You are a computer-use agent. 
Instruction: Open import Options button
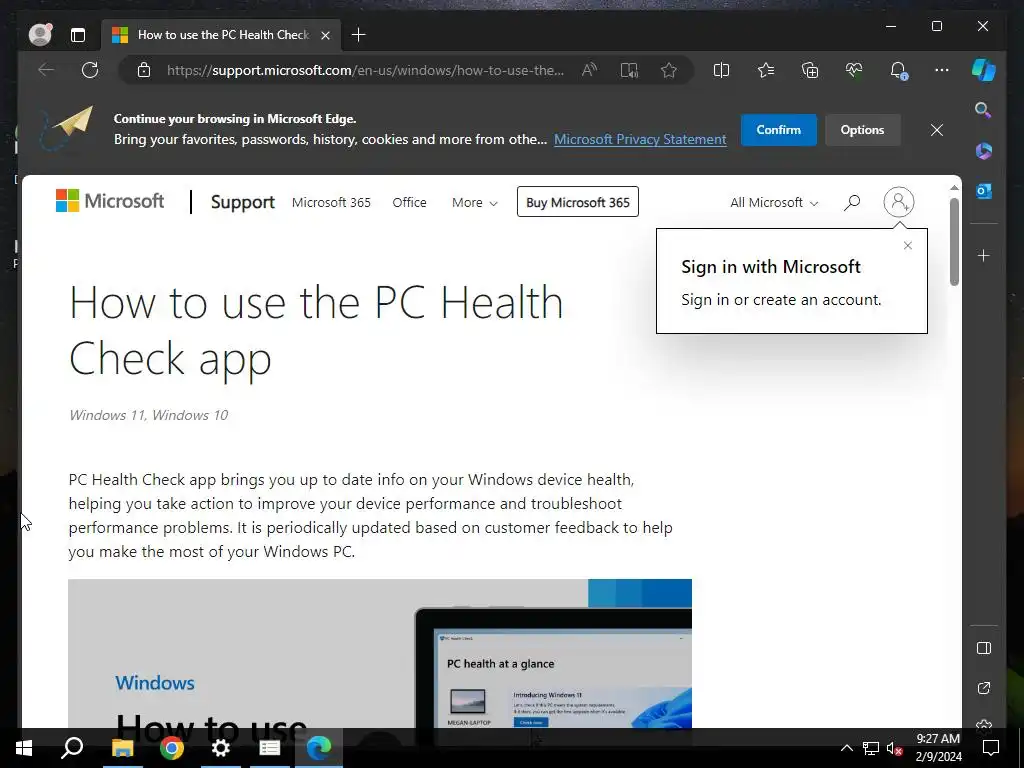tap(862, 130)
